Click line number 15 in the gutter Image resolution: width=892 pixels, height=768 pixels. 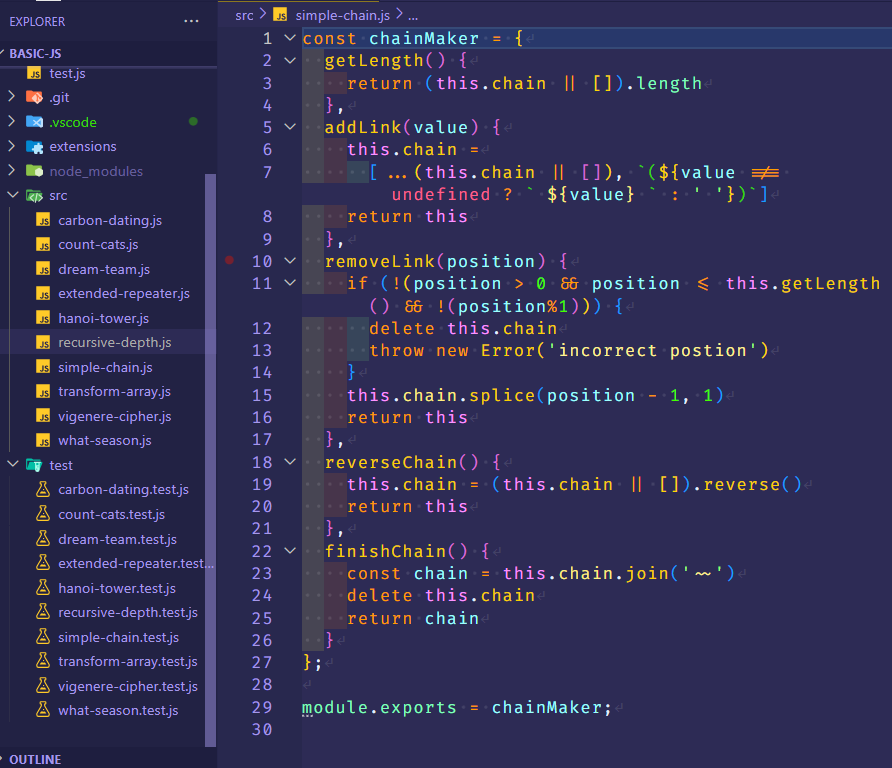262,395
